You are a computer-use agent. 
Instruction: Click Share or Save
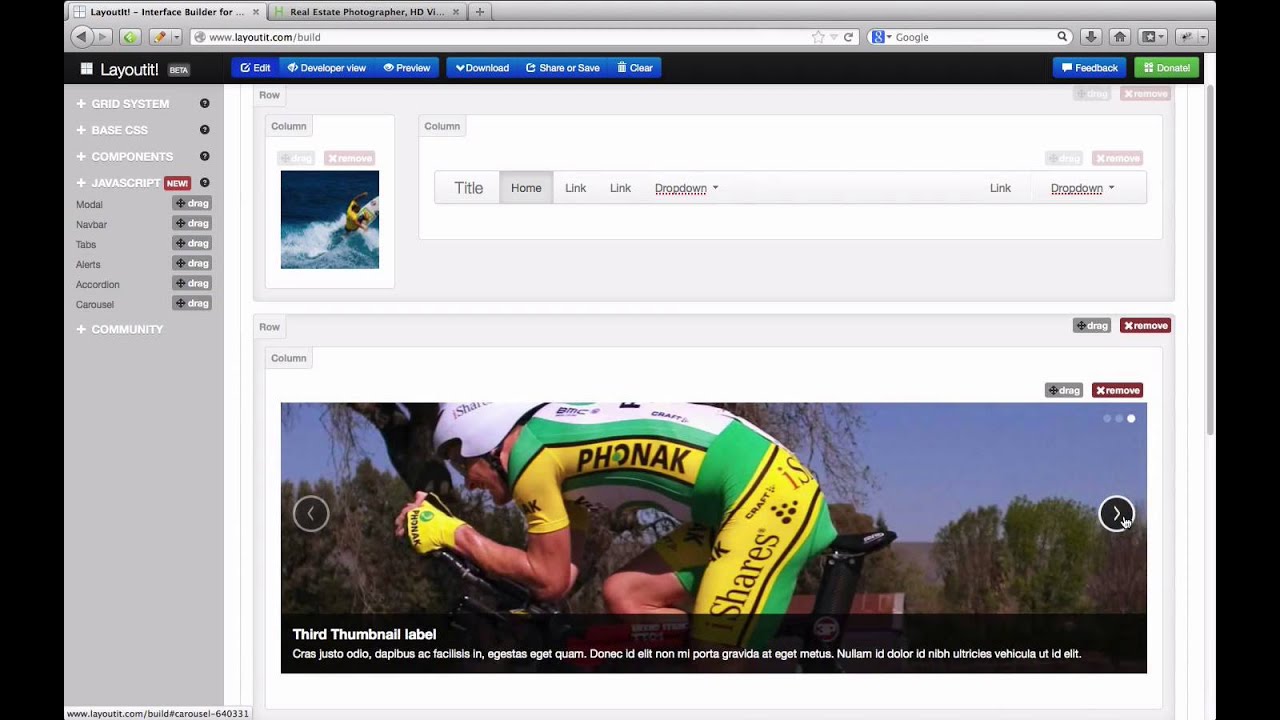[x=562, y=68]
